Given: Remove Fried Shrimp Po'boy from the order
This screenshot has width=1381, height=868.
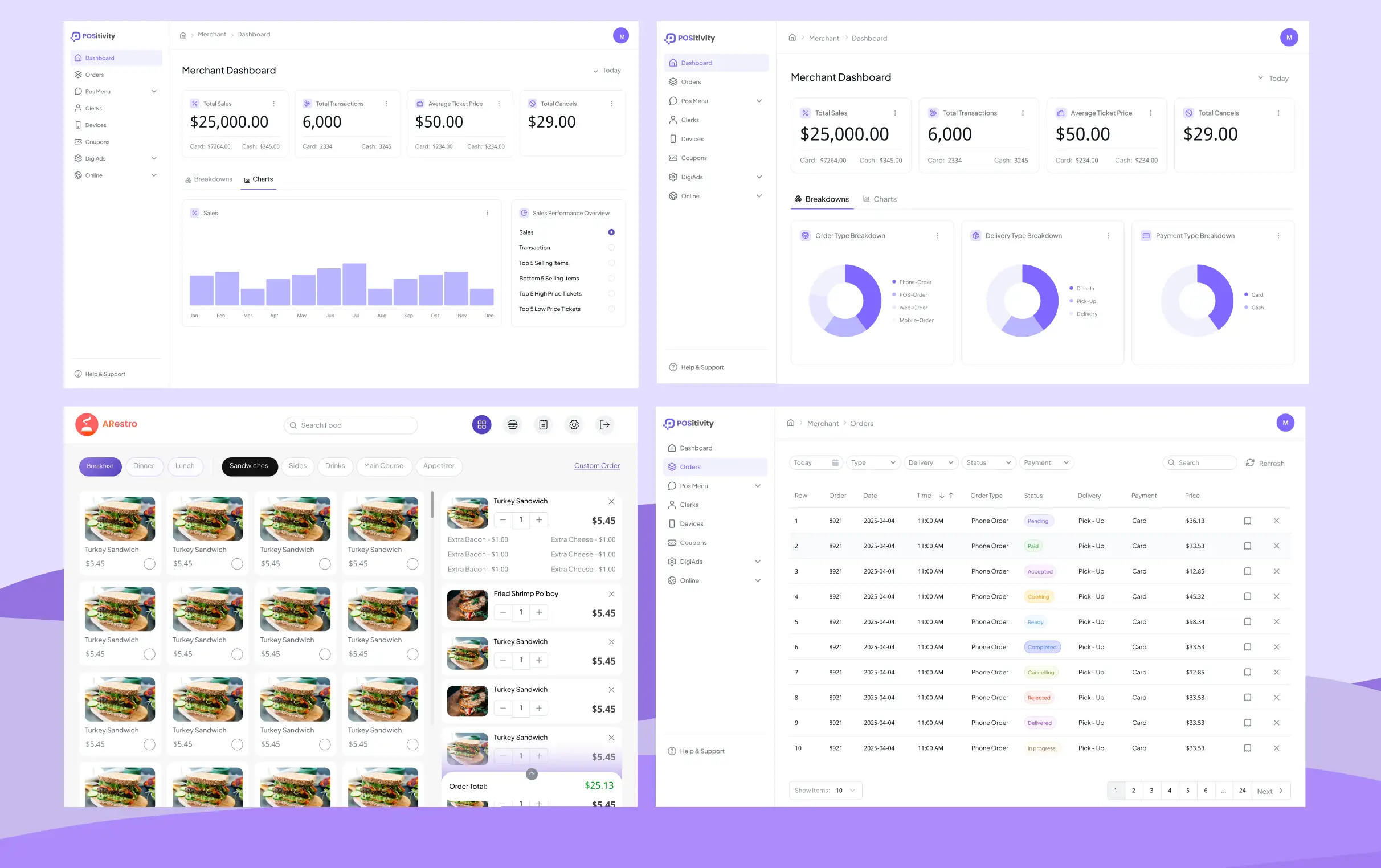Looking at the screenshot, I should [611, 595].
